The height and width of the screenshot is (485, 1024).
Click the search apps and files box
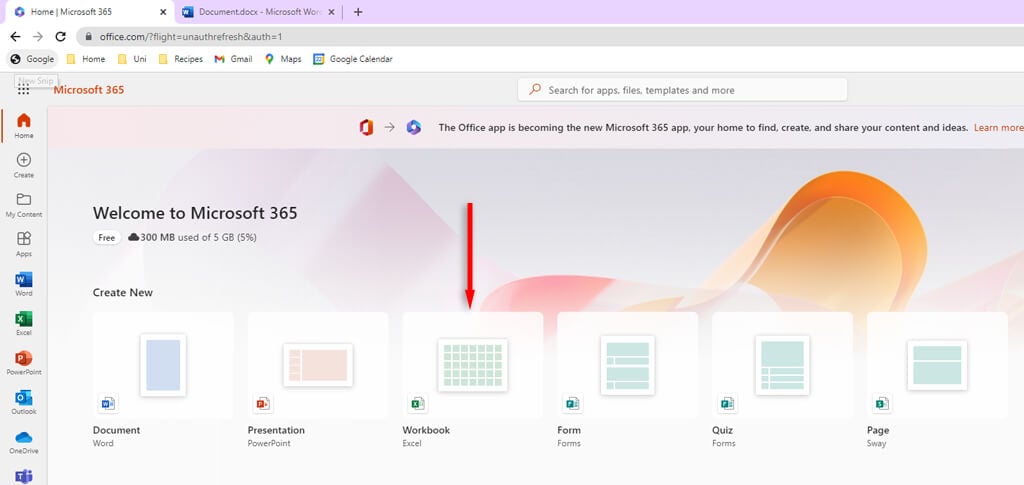pyautogui.click(x=682, y=90)
